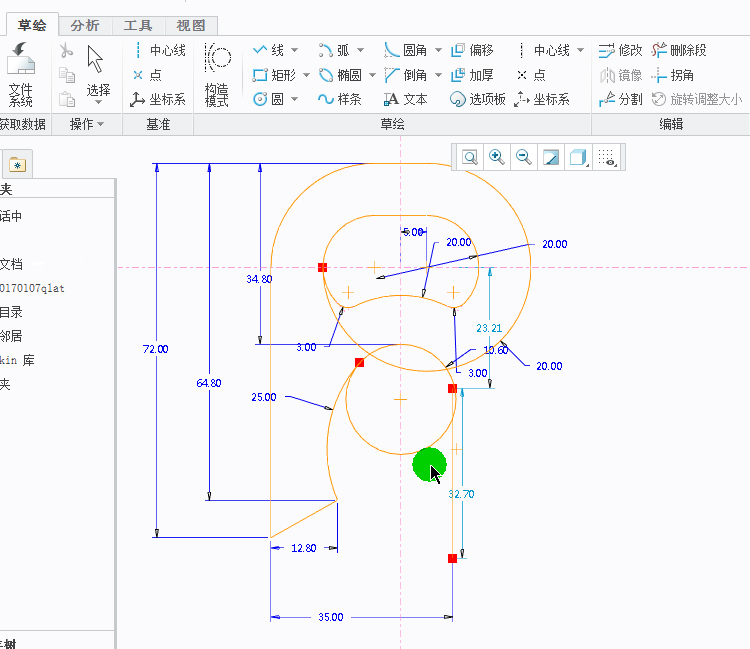Switch to the 视图 tab
Viewport: 750px width, 649px height.
coord(191,25)
